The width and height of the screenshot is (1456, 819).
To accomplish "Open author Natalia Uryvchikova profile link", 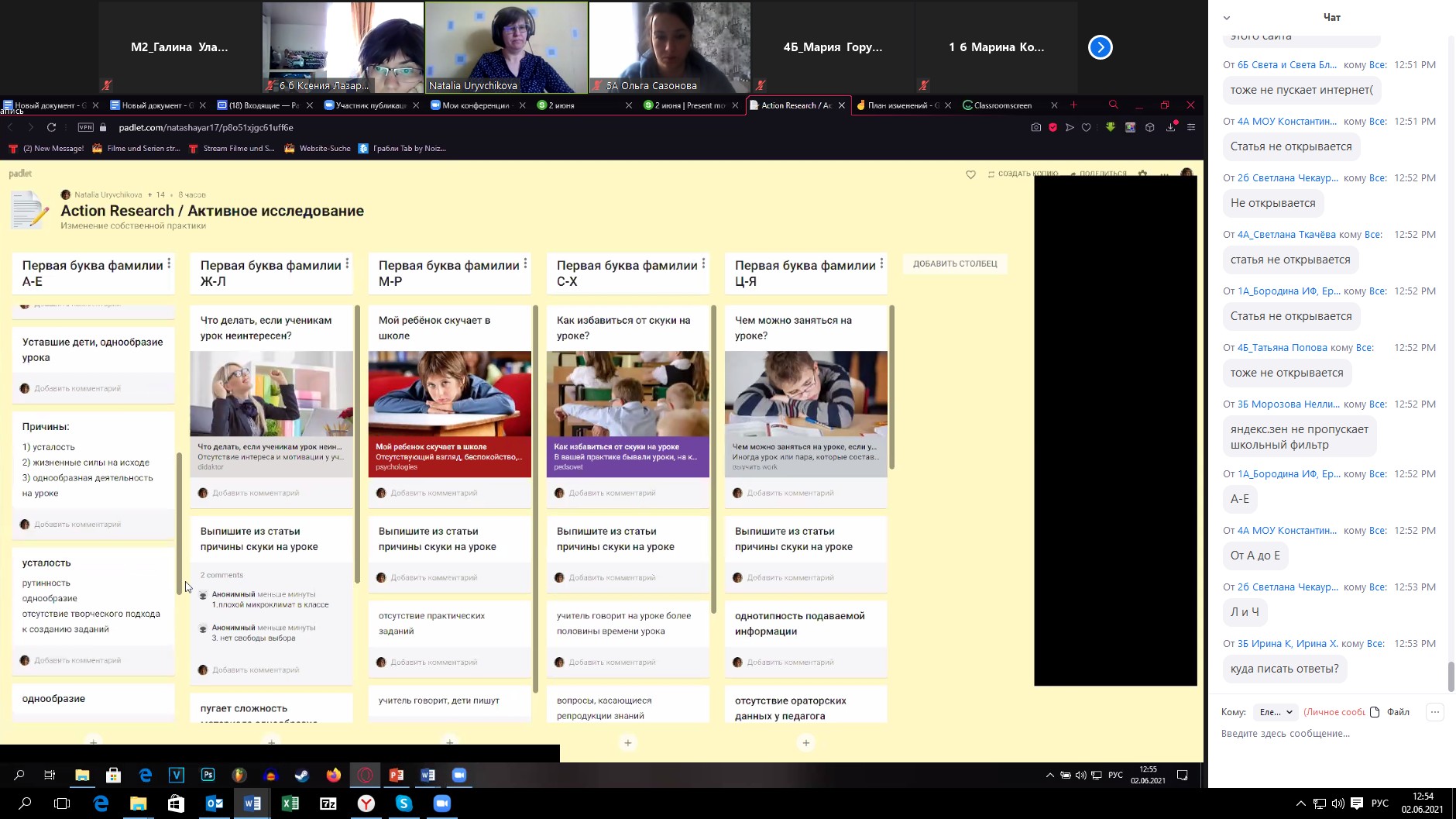I will tap(108, 194).
